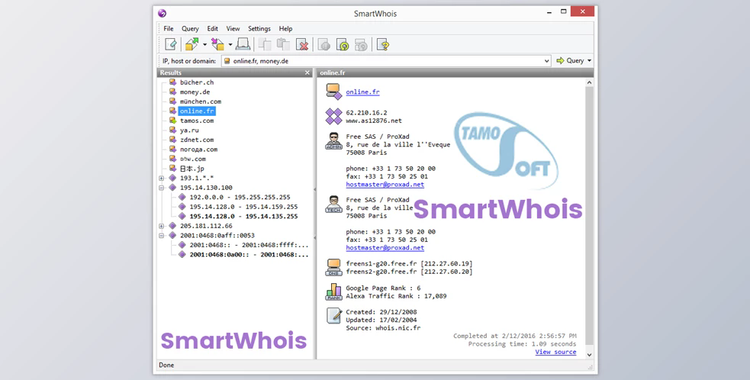Viewport: 750px width, 380px height.
Task: Click the Save results toolbar icon
Action: [x=218, y=45]
